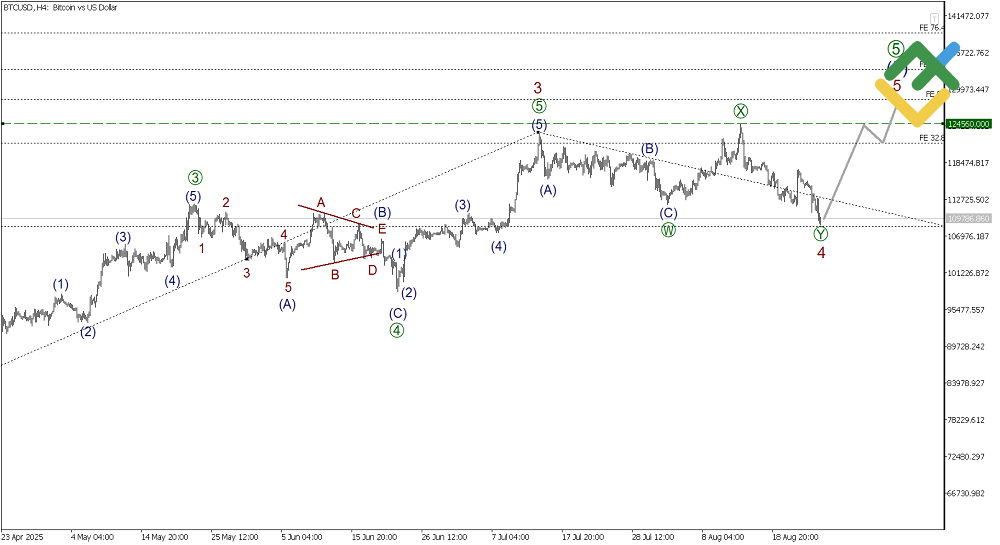Image resolution: width=1000 pixels, height=545 pixels.
Task: Select the red D label of the triangle
Action: click(372, 270)
